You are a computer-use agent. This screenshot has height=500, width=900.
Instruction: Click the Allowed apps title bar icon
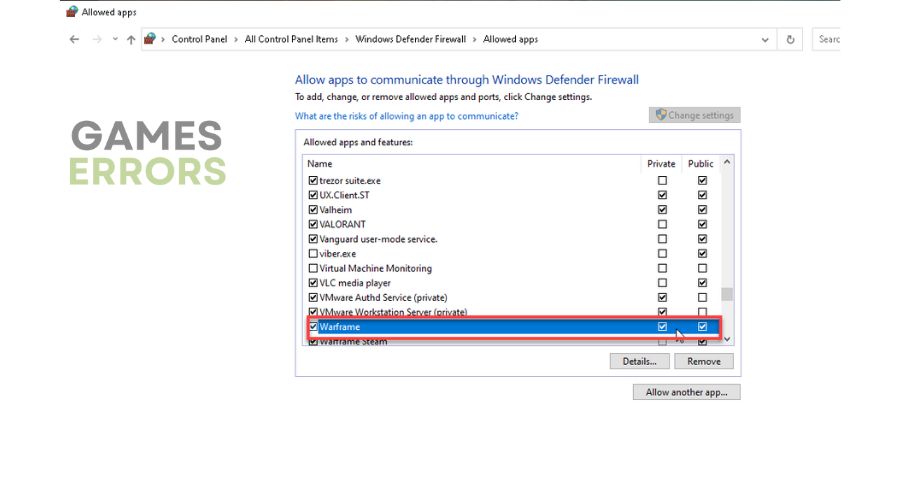72,11
